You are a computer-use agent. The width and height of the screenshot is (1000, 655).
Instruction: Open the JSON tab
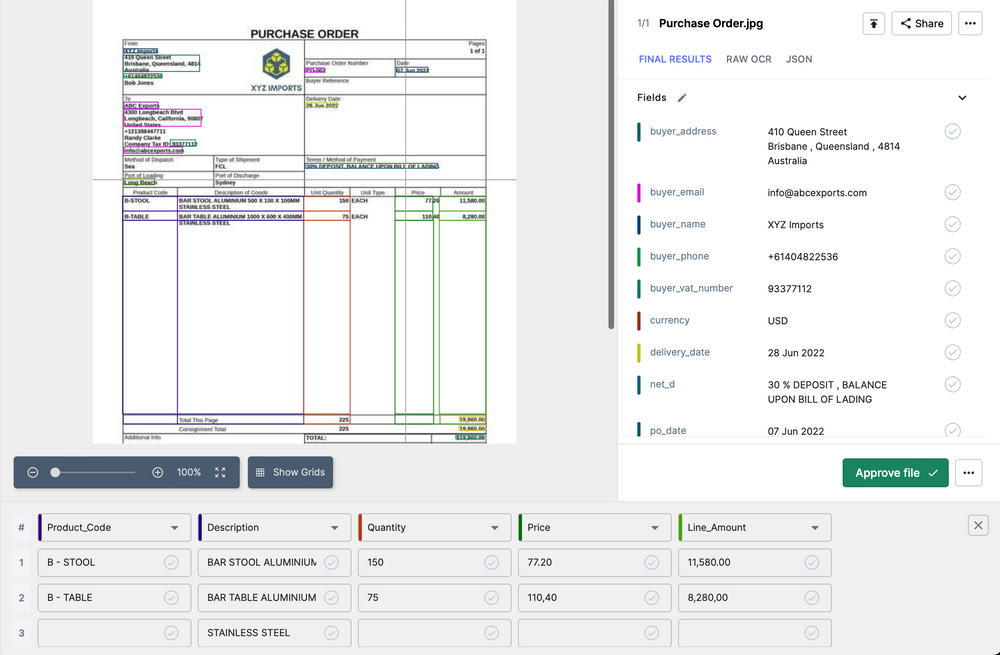[x=798, y=59]
